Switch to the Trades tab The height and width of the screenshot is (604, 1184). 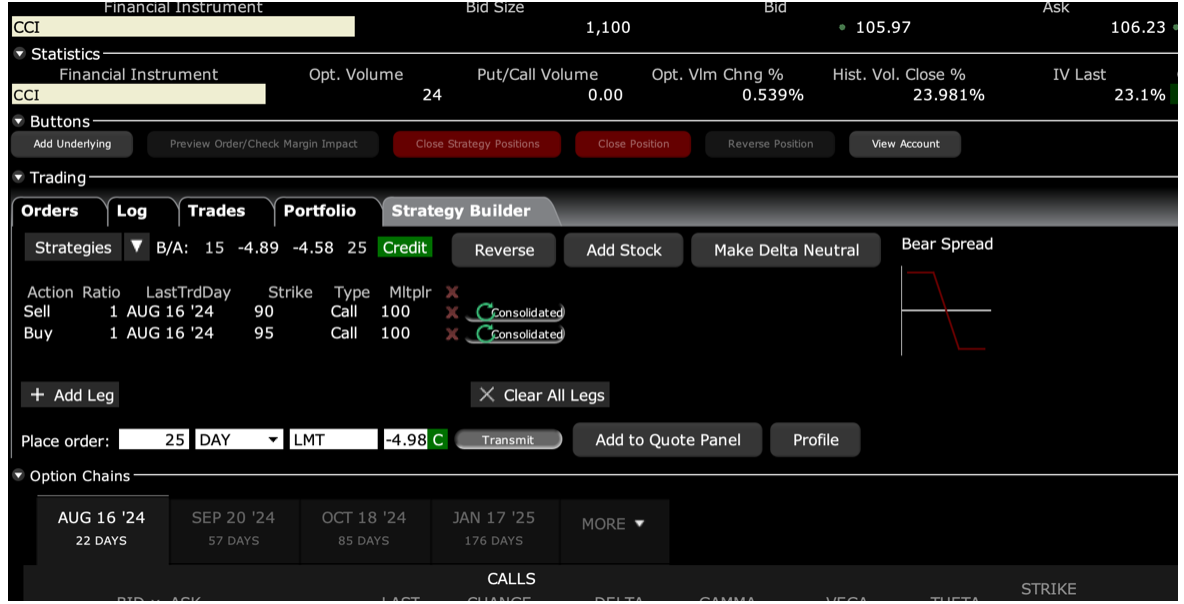pos(217,211)
